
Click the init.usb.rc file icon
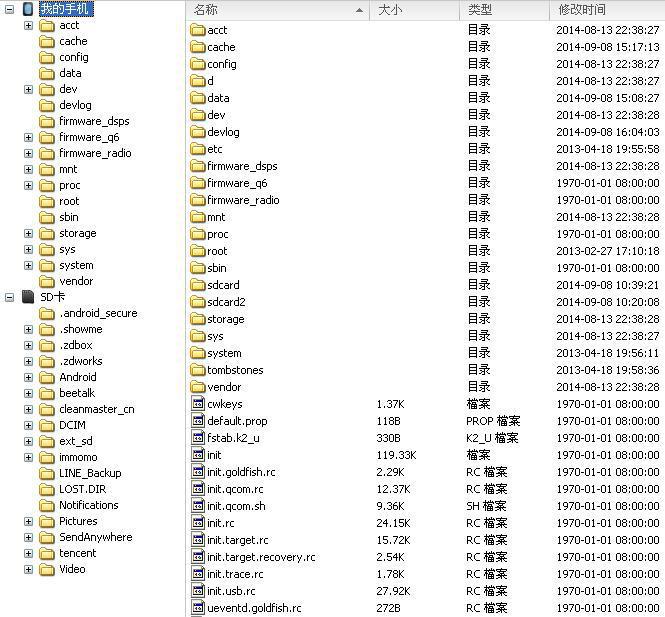pos(198,590)
